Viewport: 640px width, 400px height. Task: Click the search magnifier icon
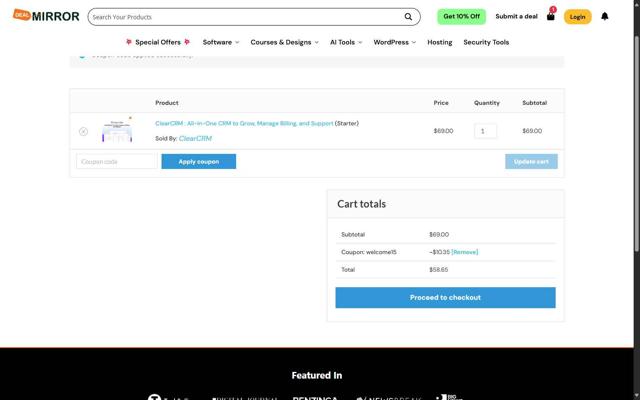[x=408, y=17]
